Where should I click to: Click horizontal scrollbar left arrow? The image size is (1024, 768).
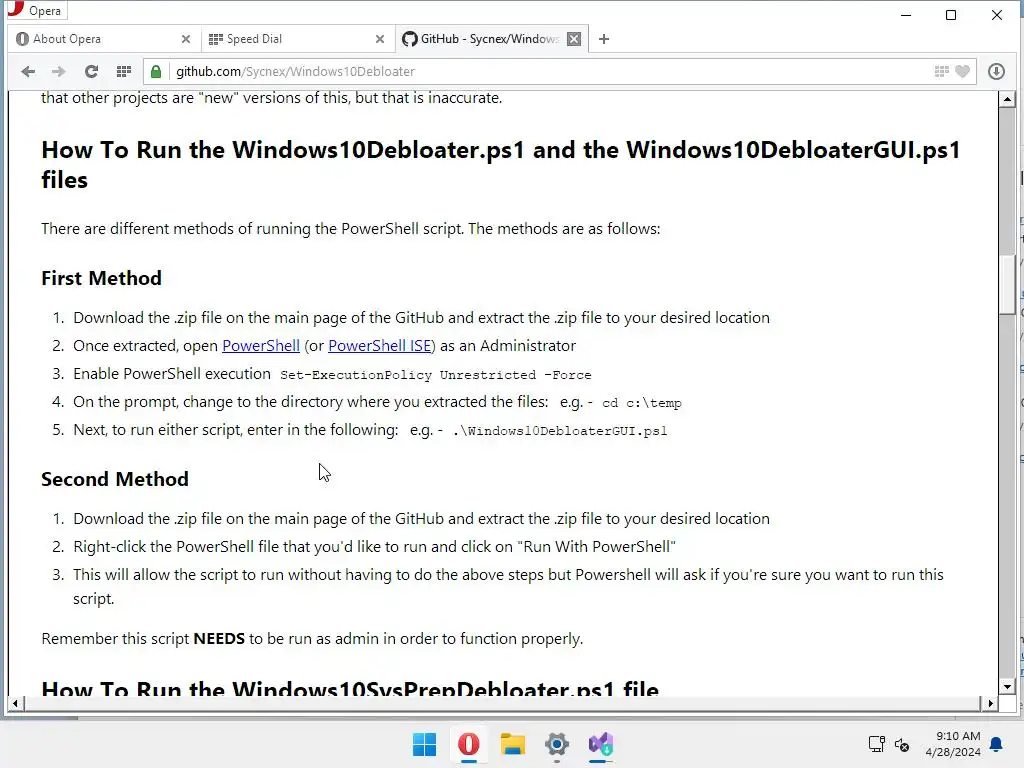tap(16, 703)
